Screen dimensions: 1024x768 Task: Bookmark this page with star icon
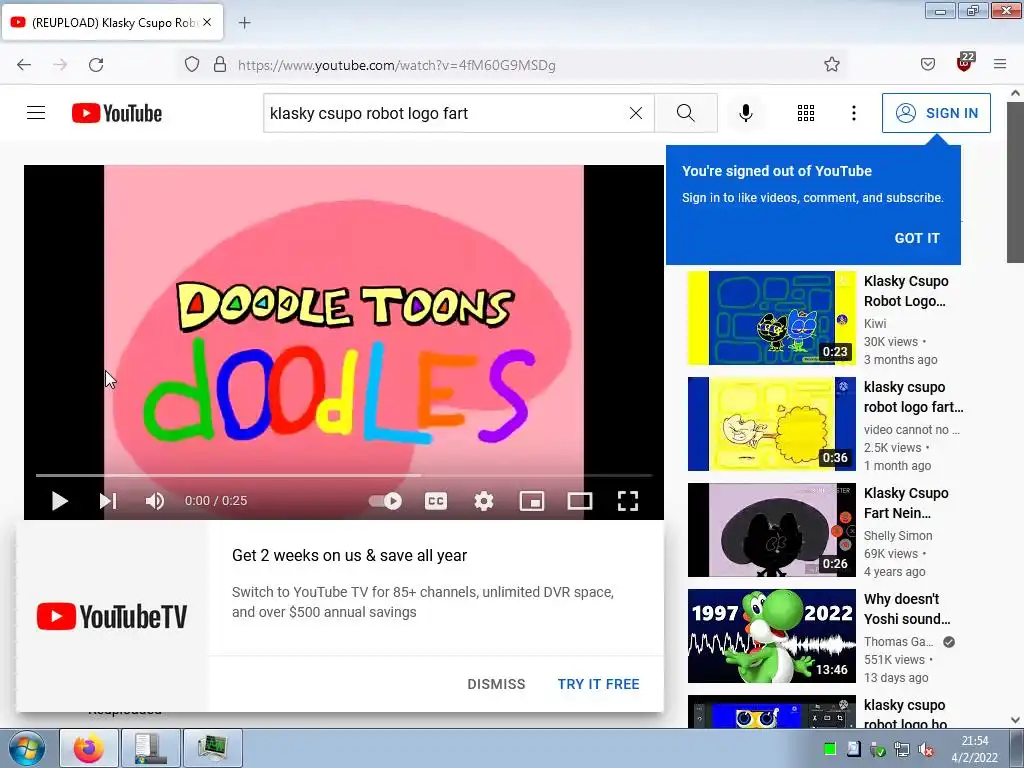coord(831,64)
